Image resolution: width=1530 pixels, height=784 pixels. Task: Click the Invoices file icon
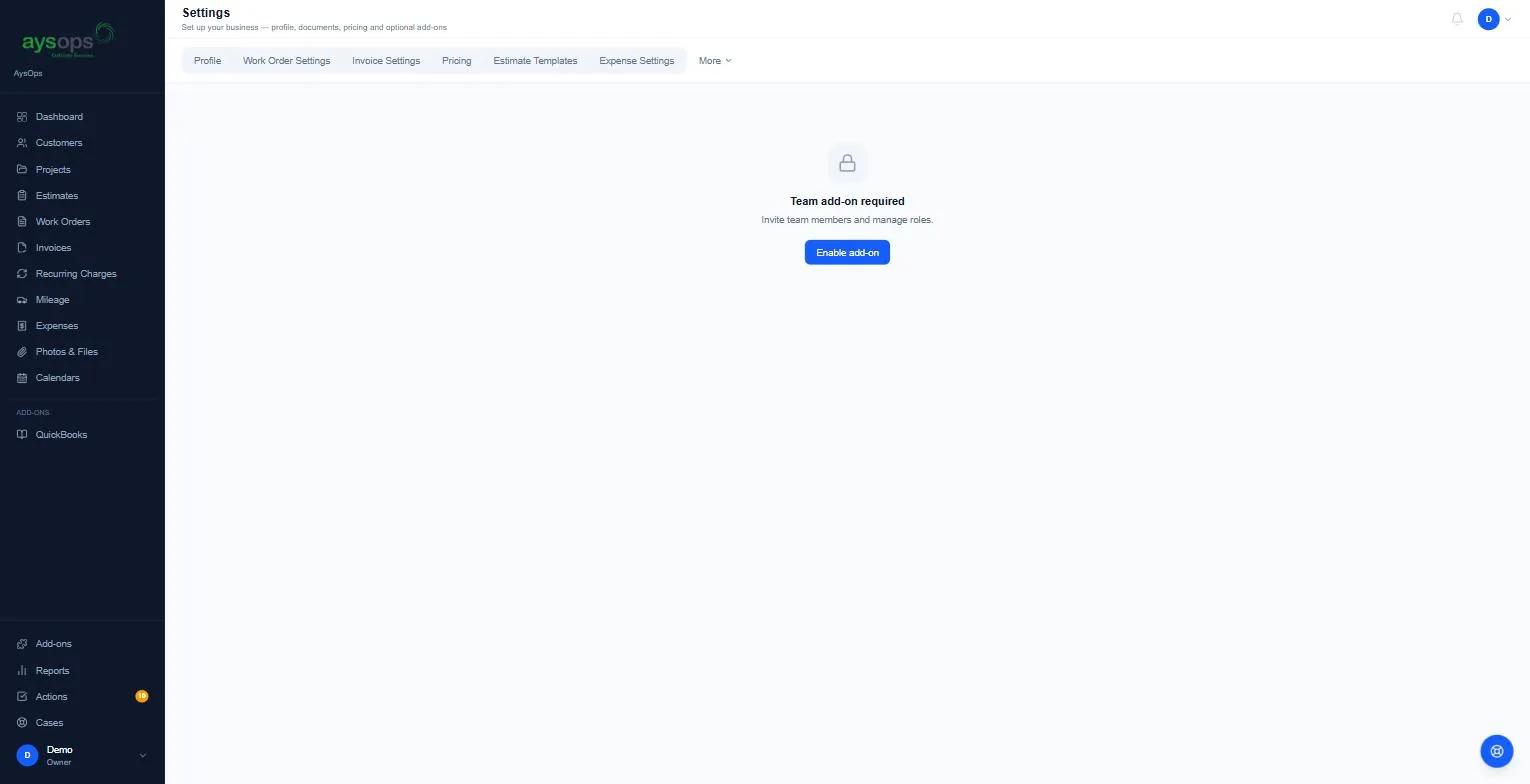[x=22, y=248]
